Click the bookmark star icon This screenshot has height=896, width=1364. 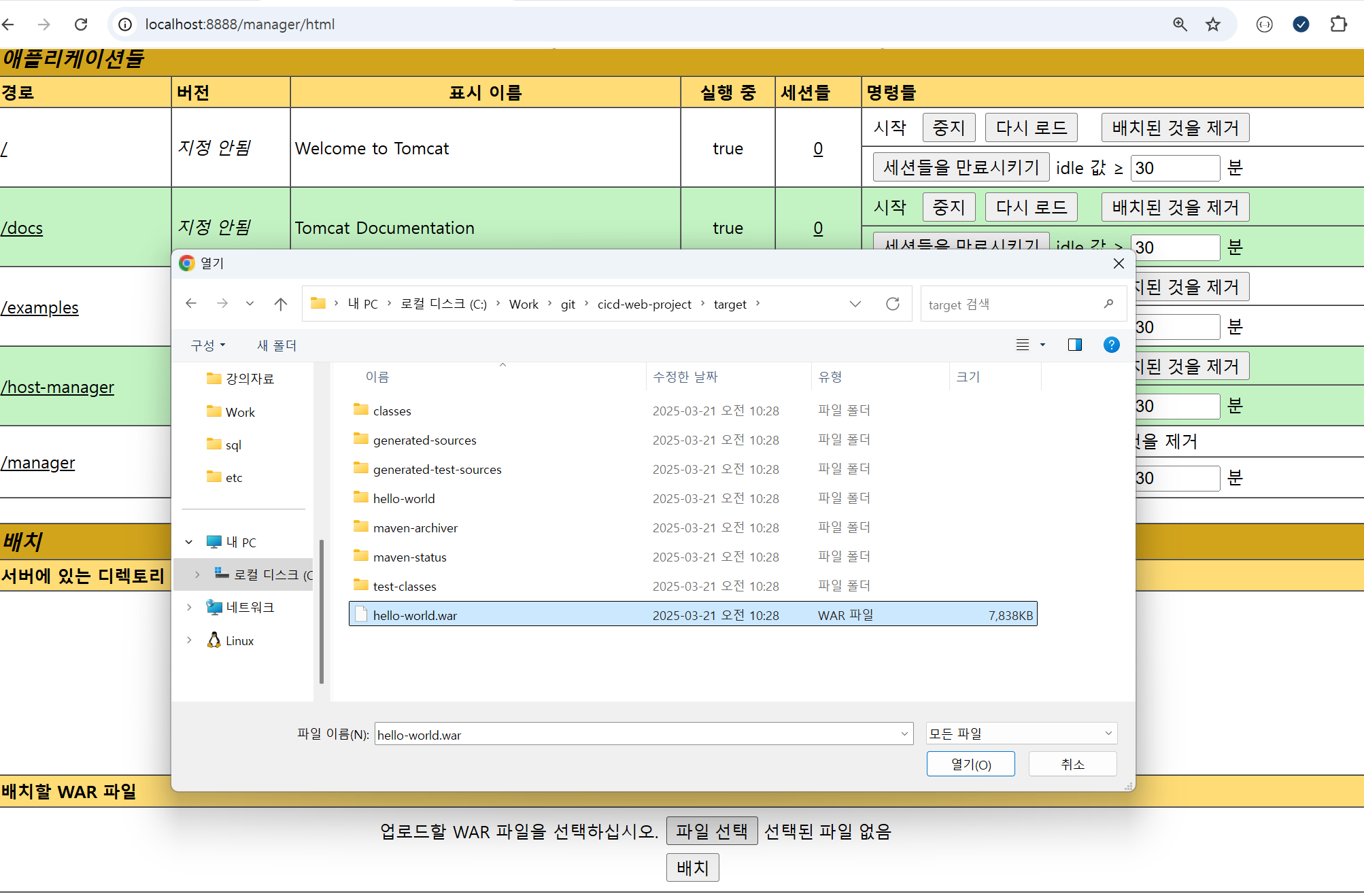pos(1213,24)
